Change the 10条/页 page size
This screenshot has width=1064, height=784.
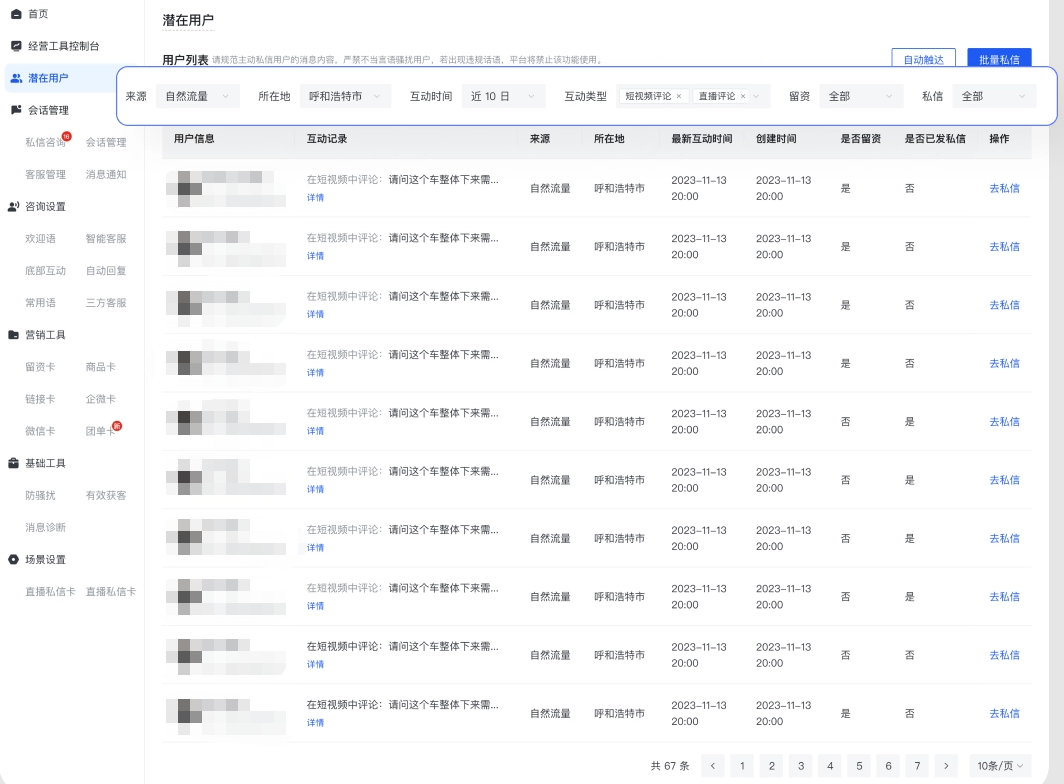point(1000,766)
